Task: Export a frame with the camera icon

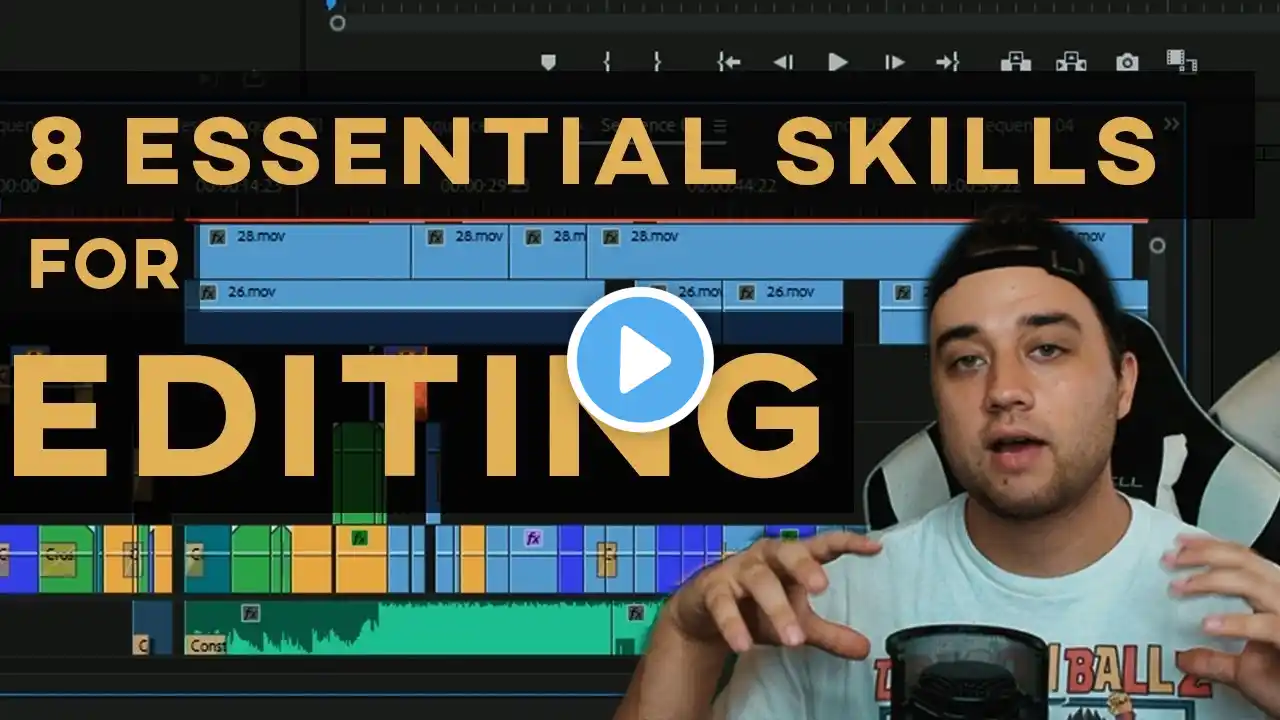Action: [1127, 62]
